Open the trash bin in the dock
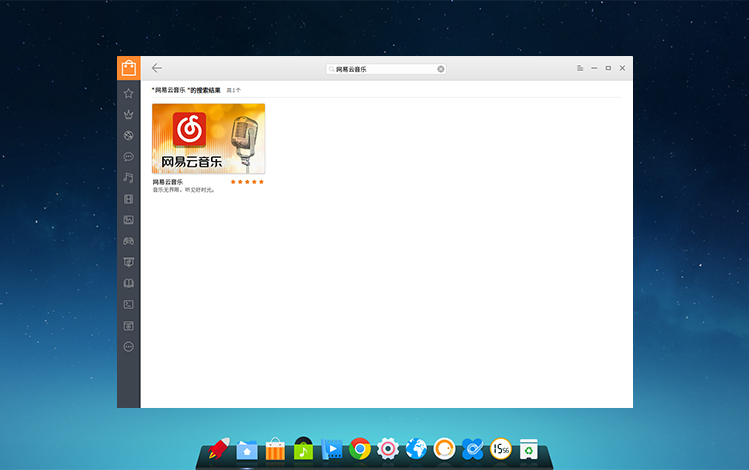749x470 pixels. point(529,449)
